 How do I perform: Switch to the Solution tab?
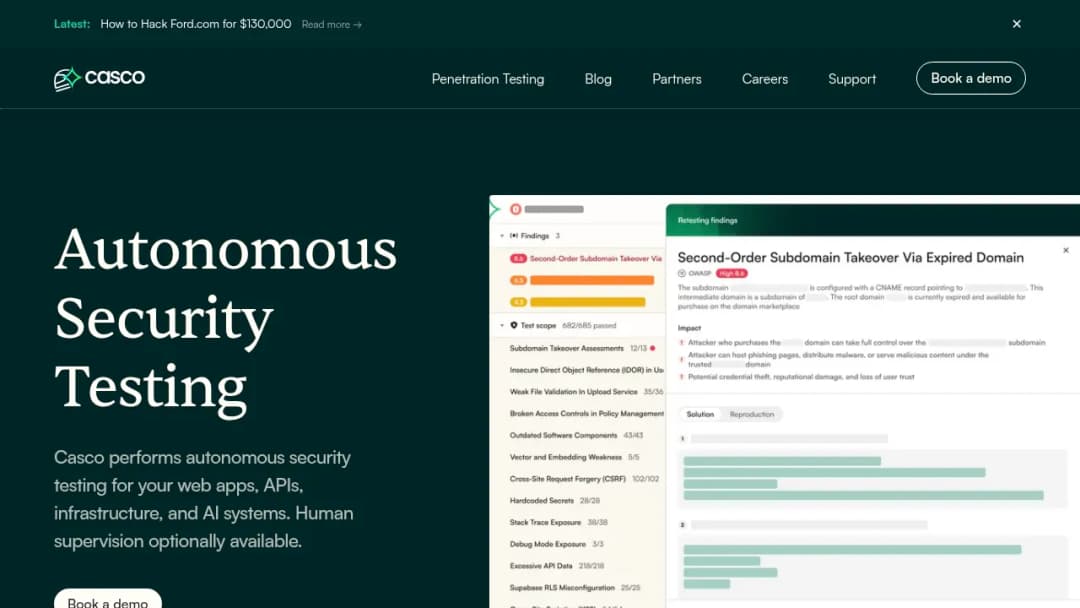tap(700, 415)
